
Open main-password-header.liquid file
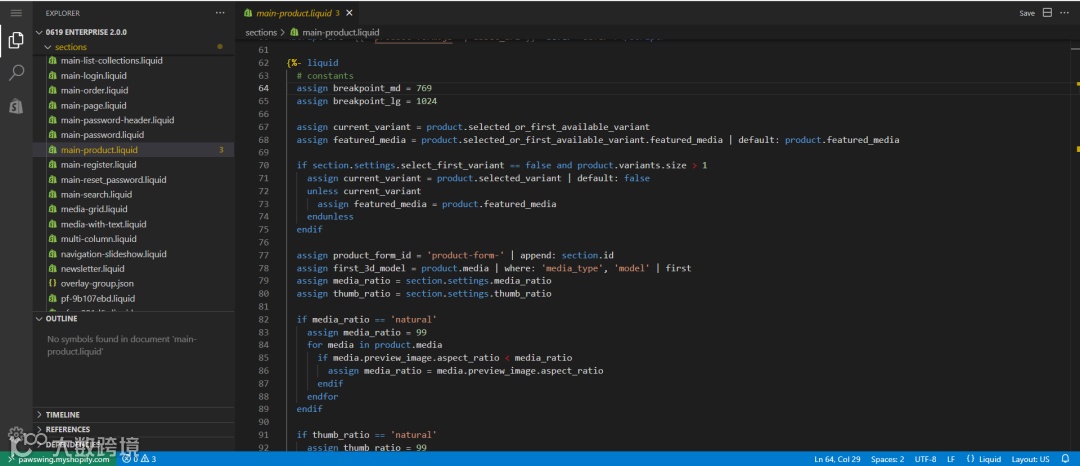coord(117,120)
